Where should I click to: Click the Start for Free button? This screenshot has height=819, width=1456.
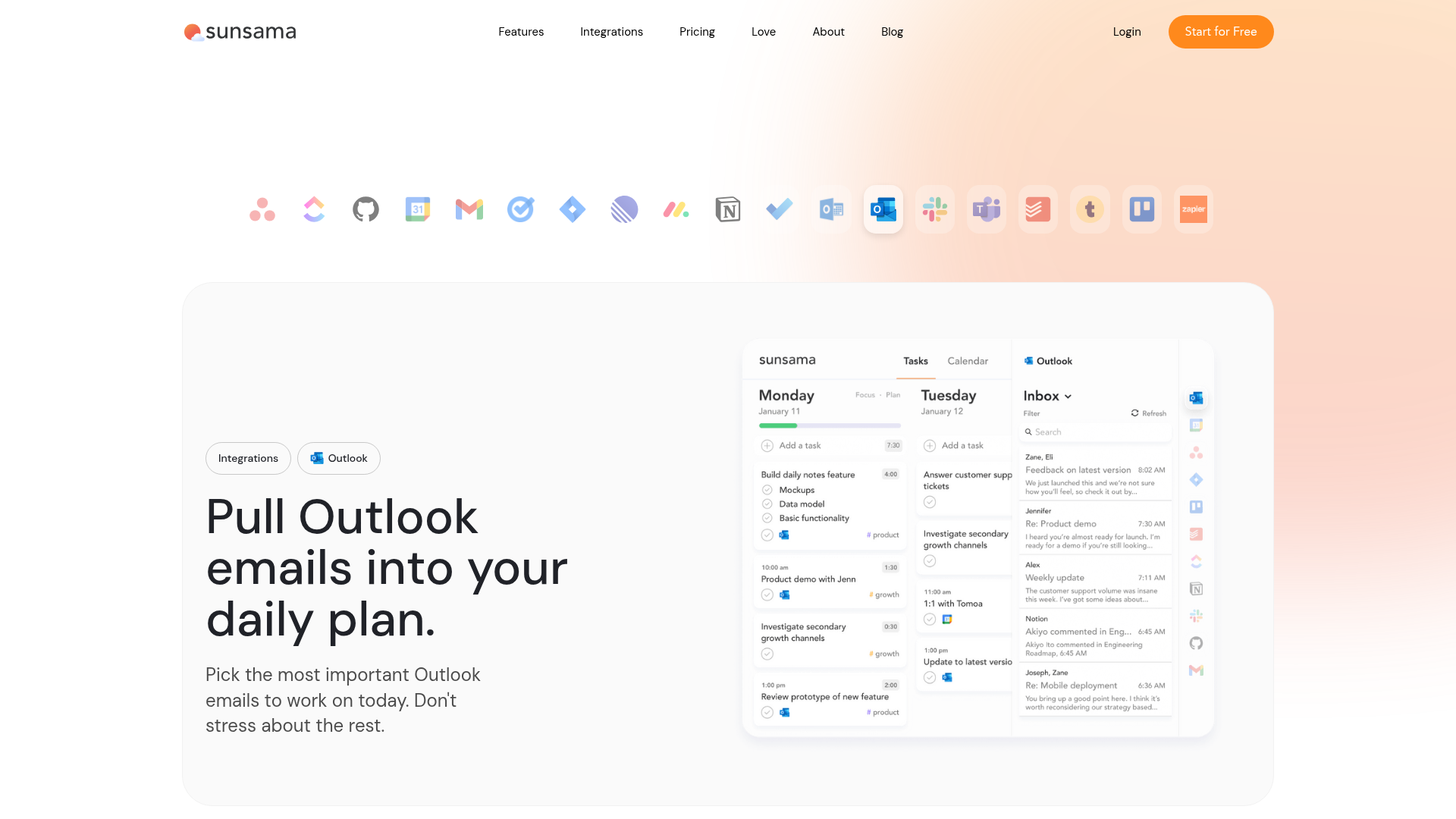[x=1221, y=32]
